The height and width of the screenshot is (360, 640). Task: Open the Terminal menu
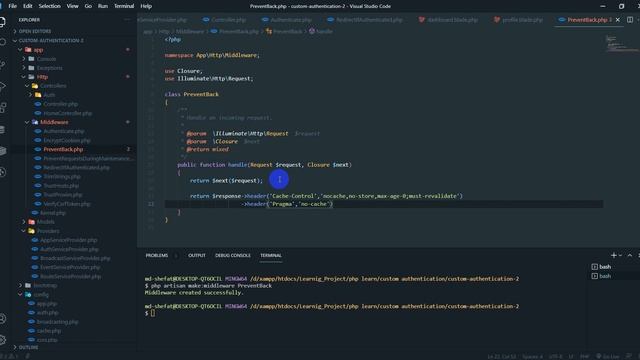(124, 6)
